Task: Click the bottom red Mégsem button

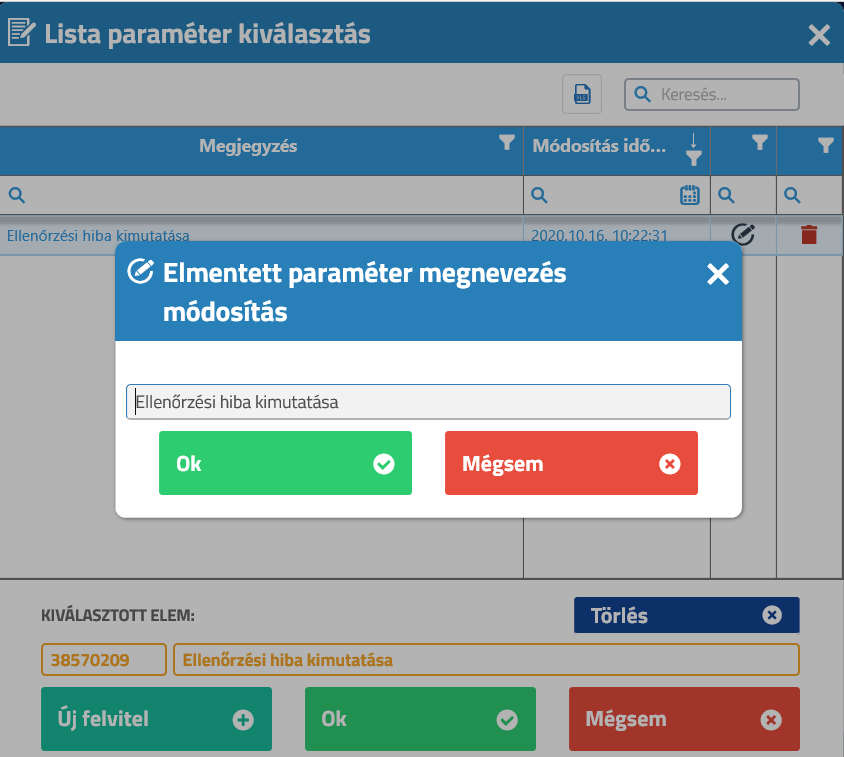Action: click(x=684, y=719)
